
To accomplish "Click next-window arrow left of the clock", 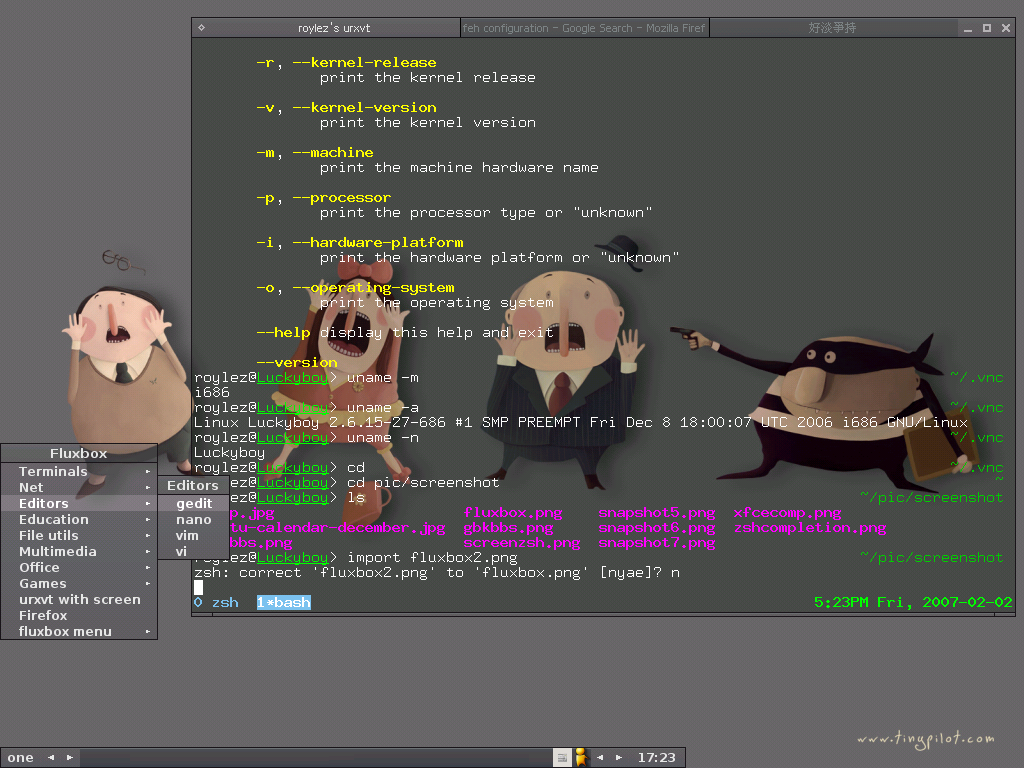I will click(x=618, y=758).
